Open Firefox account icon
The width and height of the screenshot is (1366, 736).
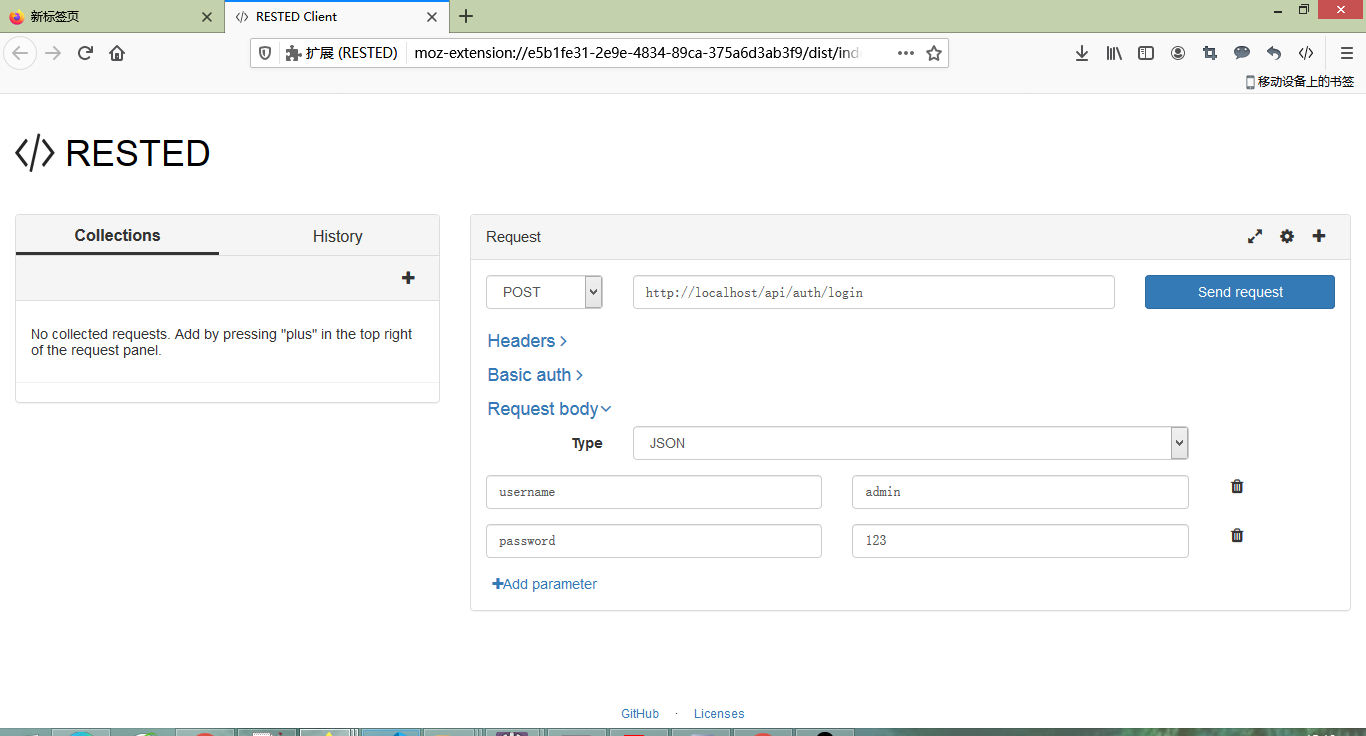click(x=1178, y=53)
